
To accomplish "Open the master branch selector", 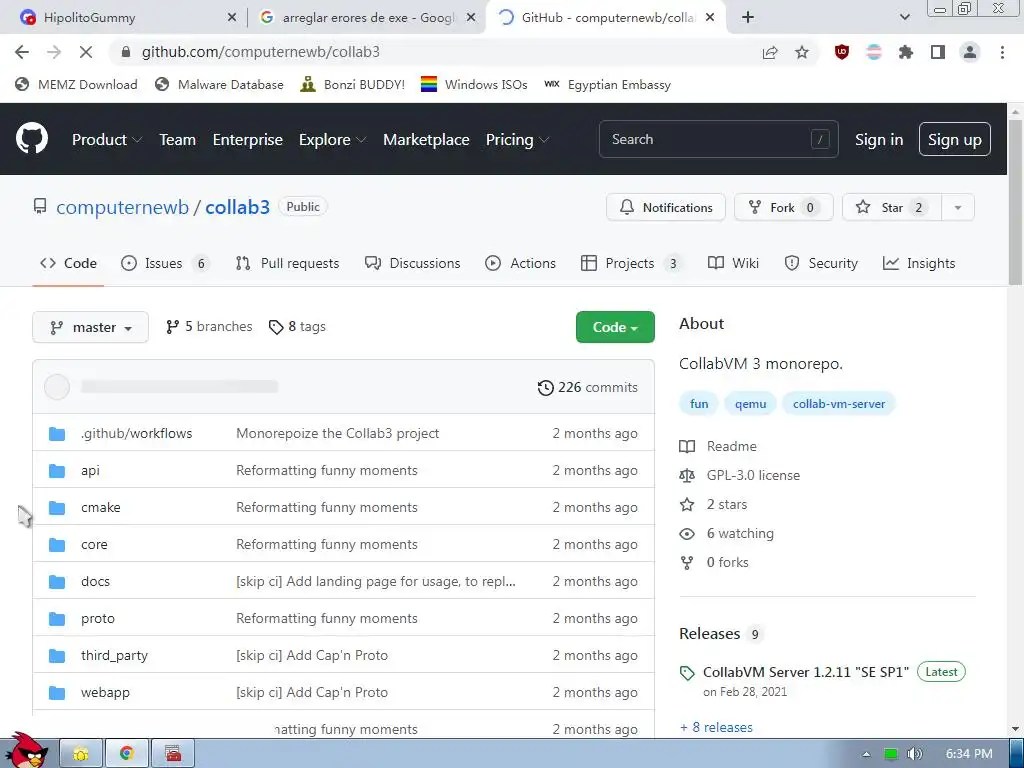I will 90,327.
